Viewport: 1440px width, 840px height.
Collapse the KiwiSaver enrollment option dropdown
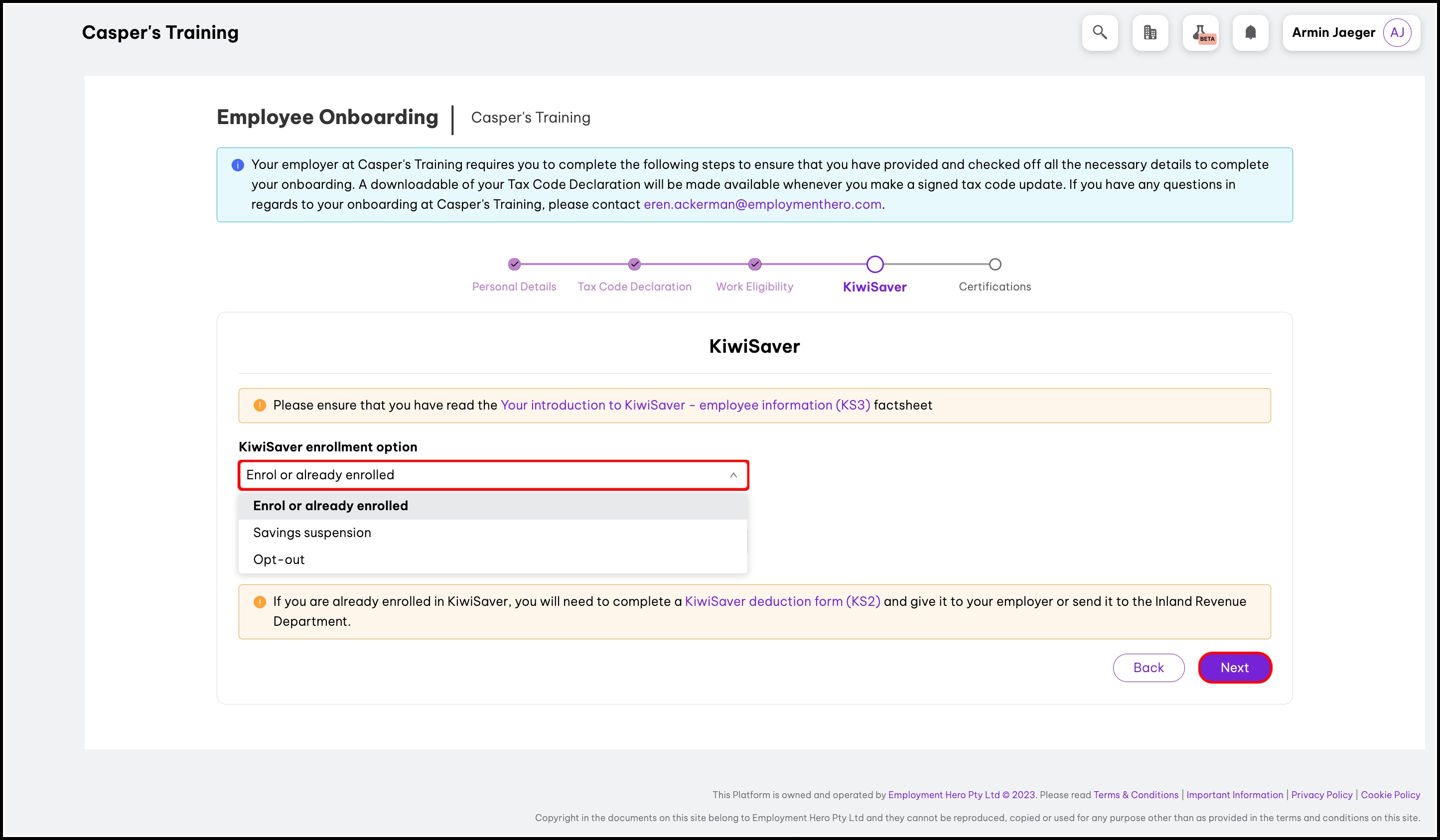point(493,475)
